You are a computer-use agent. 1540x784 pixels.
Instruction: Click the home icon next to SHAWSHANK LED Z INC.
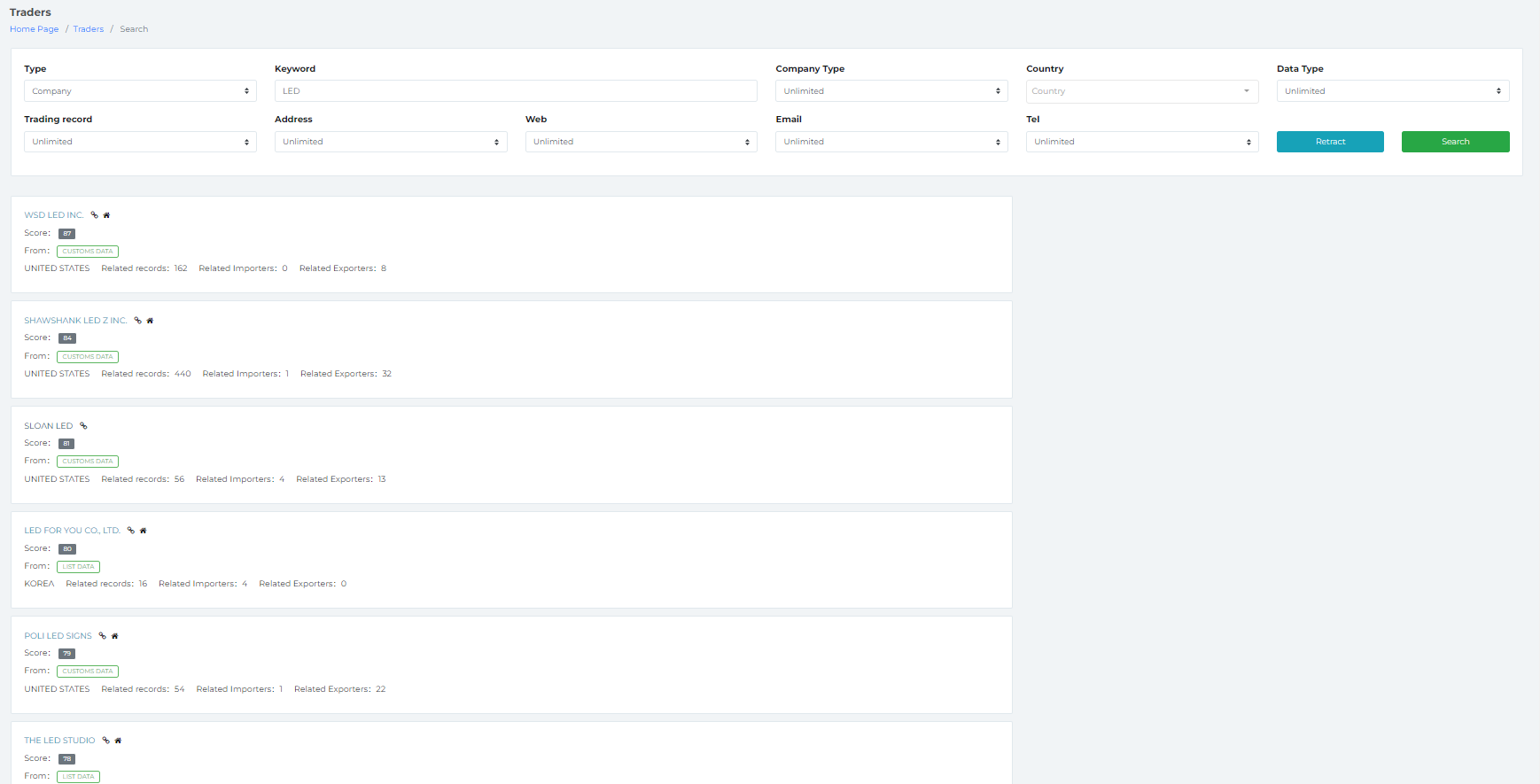click(x=150, y=321)
